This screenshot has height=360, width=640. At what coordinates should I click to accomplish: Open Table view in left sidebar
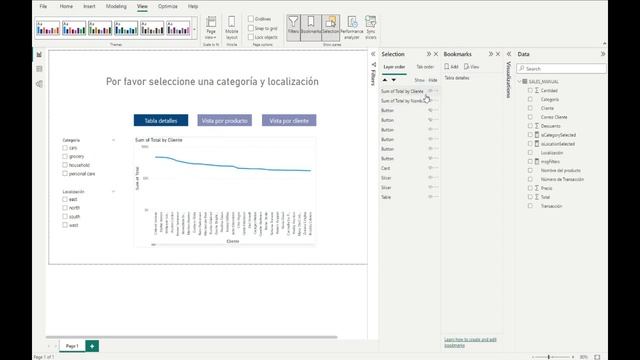[x=39, y=69]
